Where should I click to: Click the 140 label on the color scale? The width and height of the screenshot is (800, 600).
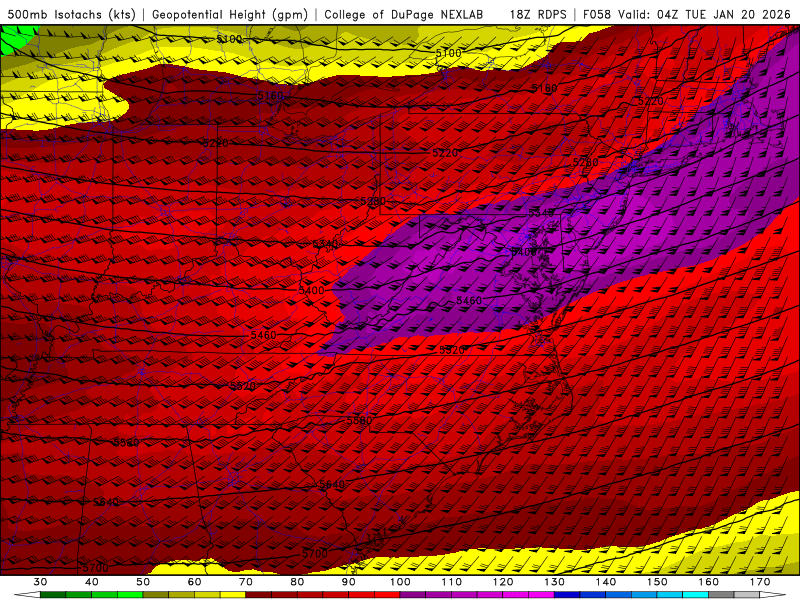click(x=606, y=582)
